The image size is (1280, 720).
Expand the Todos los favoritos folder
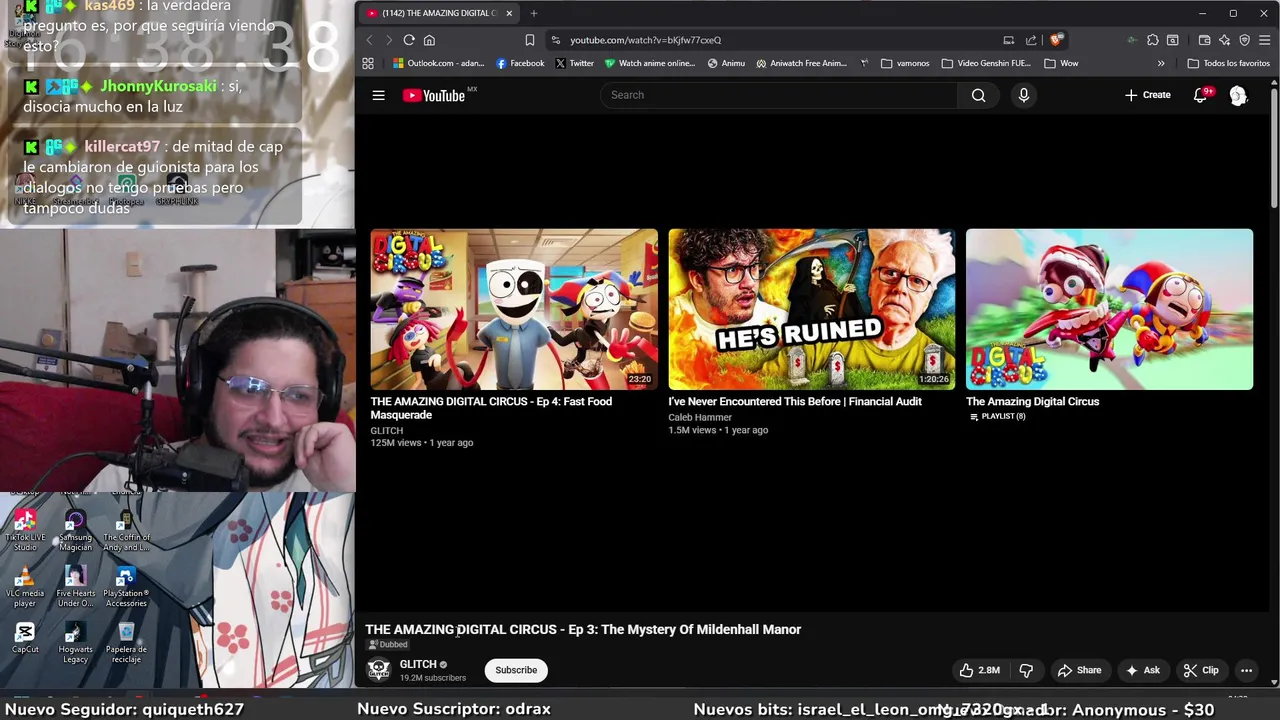(1228, 63)
